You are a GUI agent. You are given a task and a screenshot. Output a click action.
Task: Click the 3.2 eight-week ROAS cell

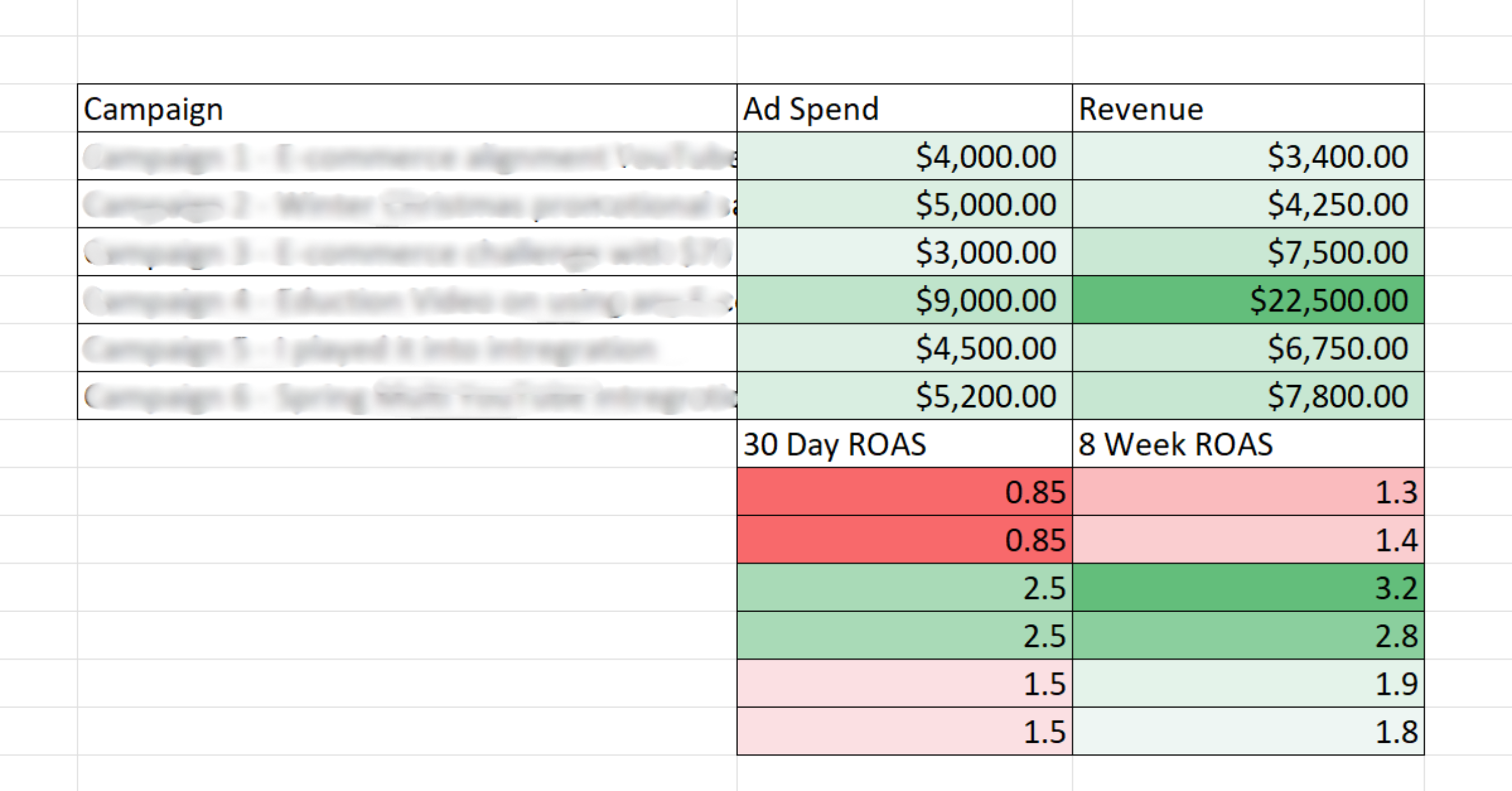click(x=1247, y=588)
